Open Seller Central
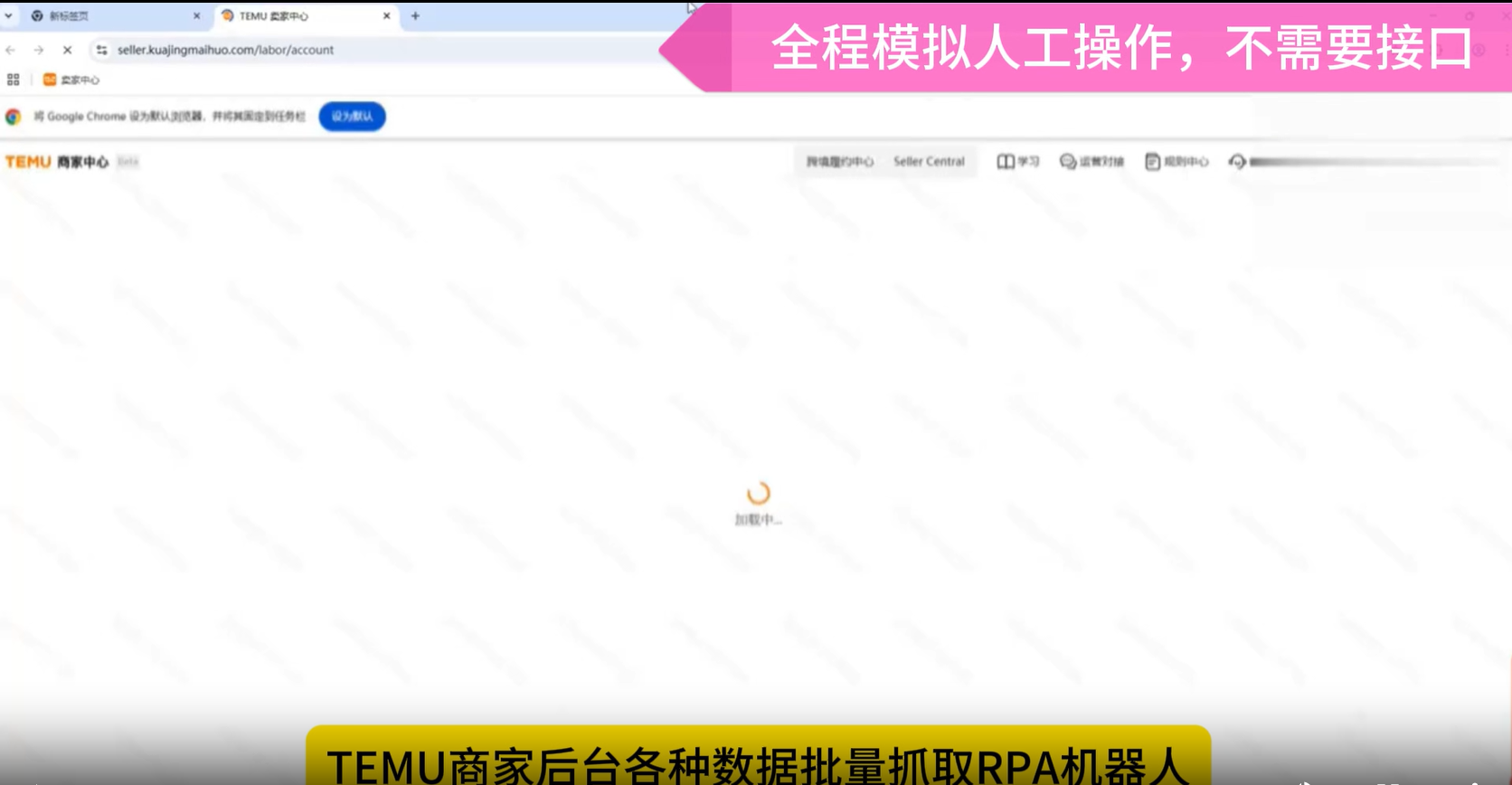The height and width of the screenshot is (785, 1512). tap(929, 162)
